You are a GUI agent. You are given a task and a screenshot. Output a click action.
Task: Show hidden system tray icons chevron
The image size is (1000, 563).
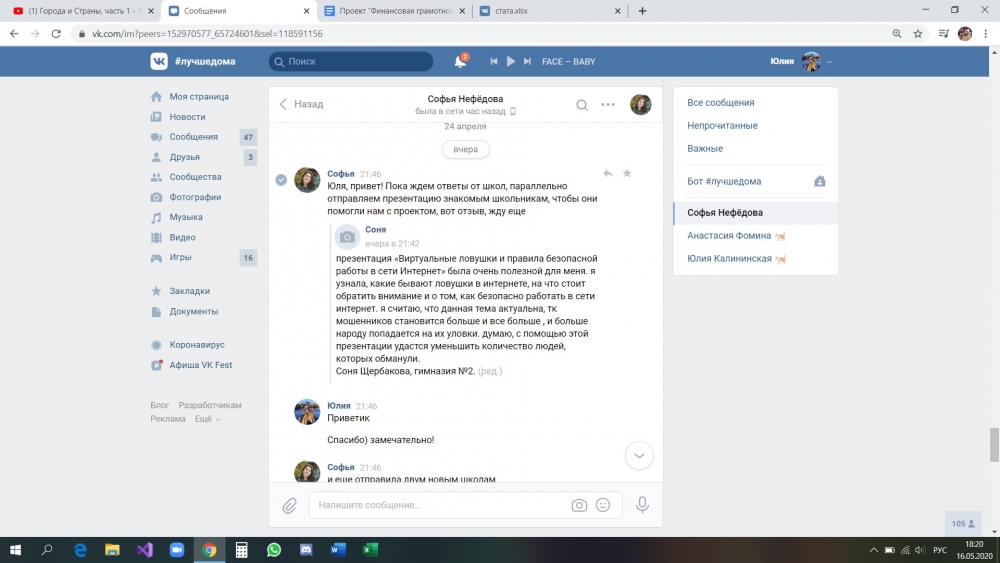[x=874, y=550]
